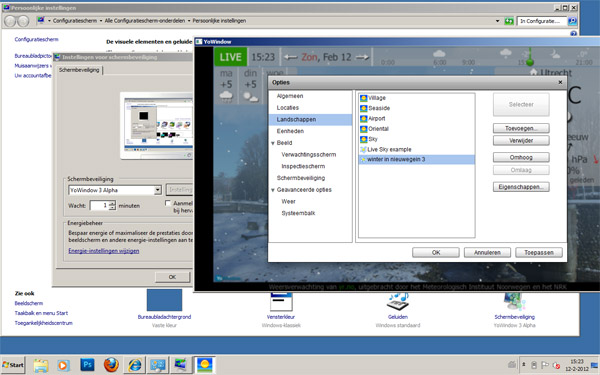The height and width of the screenshot is (375, 600).
Task: Click the Start button
Action: pos(13,365)
